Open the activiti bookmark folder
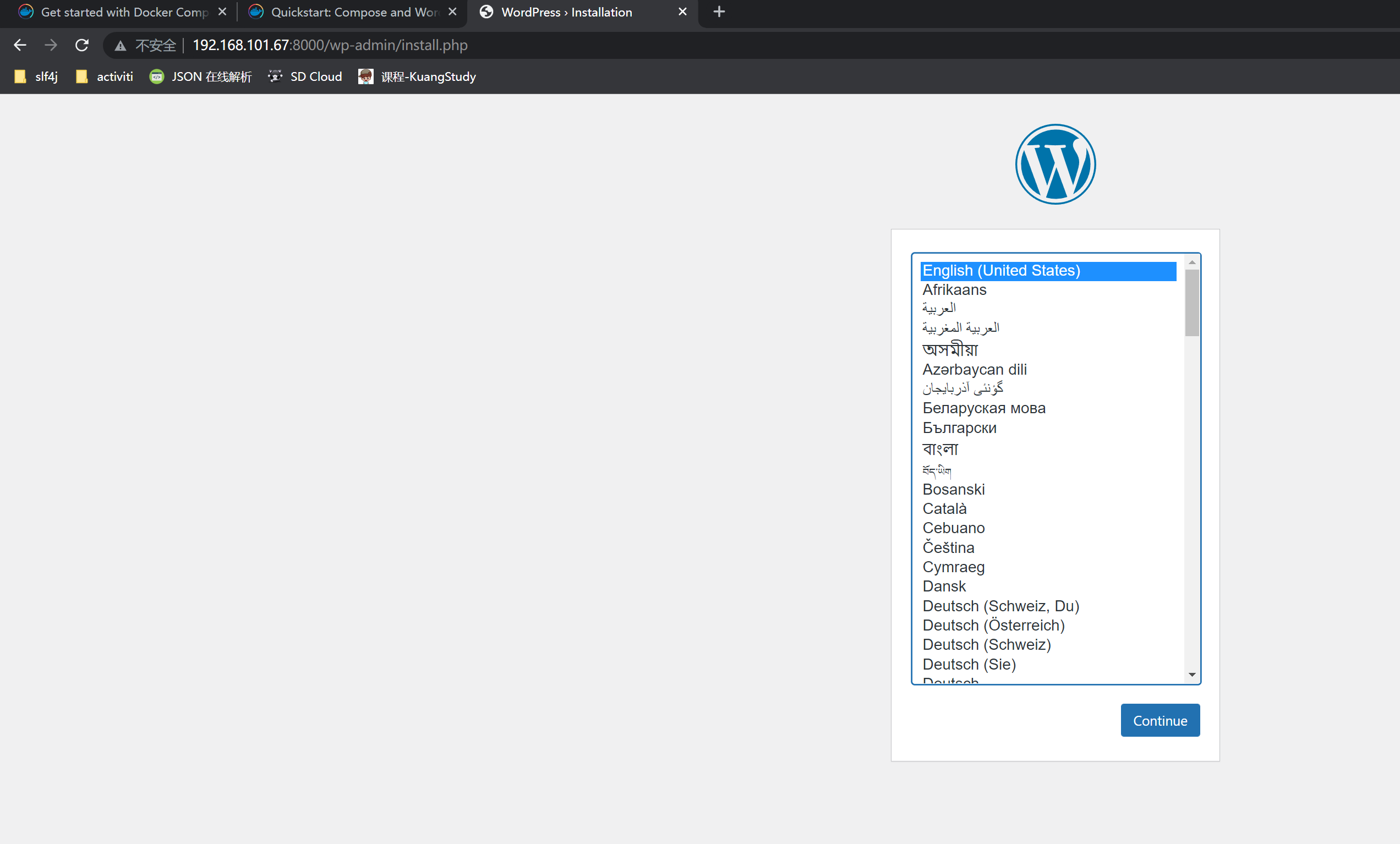Screen dimensions: 1400x844 tap(105, 76)
